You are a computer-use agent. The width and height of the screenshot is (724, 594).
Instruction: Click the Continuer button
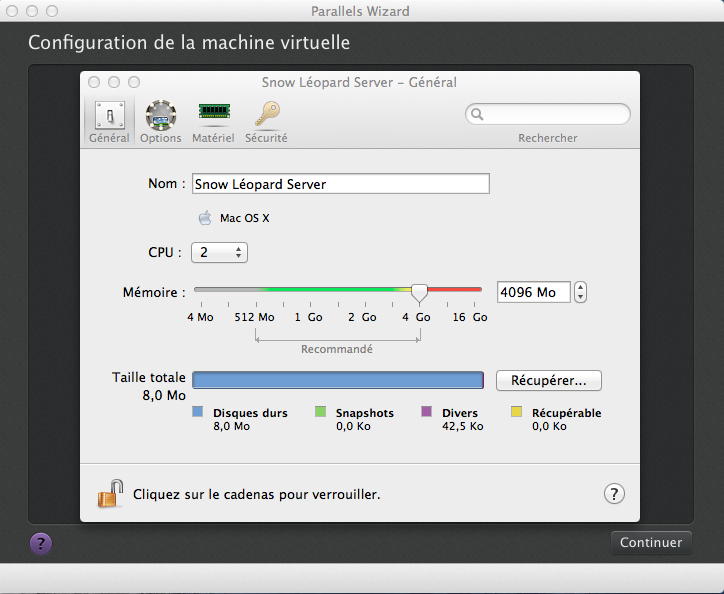click(651, 542)
